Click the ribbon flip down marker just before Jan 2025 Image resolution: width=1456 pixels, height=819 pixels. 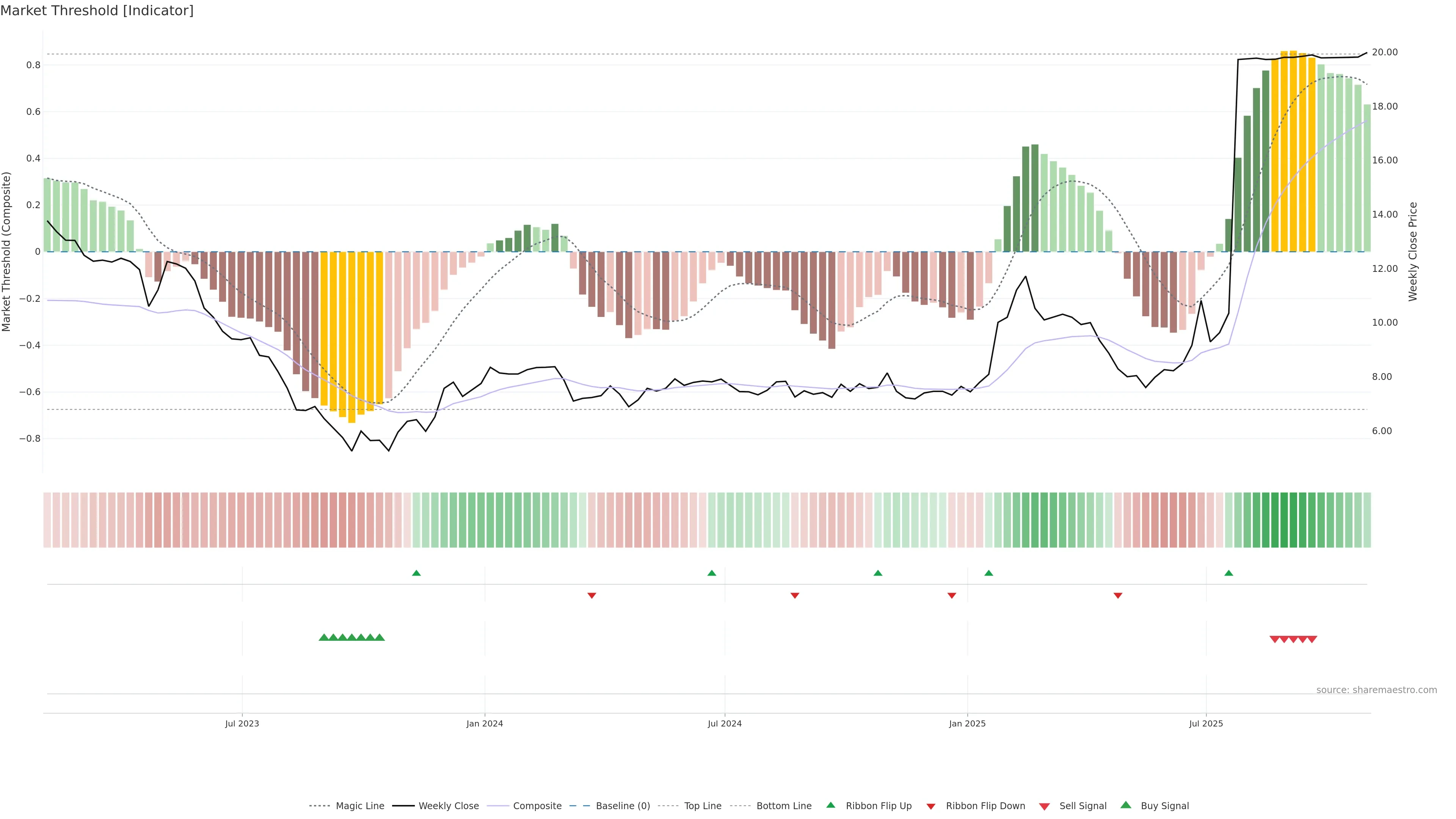951,595
